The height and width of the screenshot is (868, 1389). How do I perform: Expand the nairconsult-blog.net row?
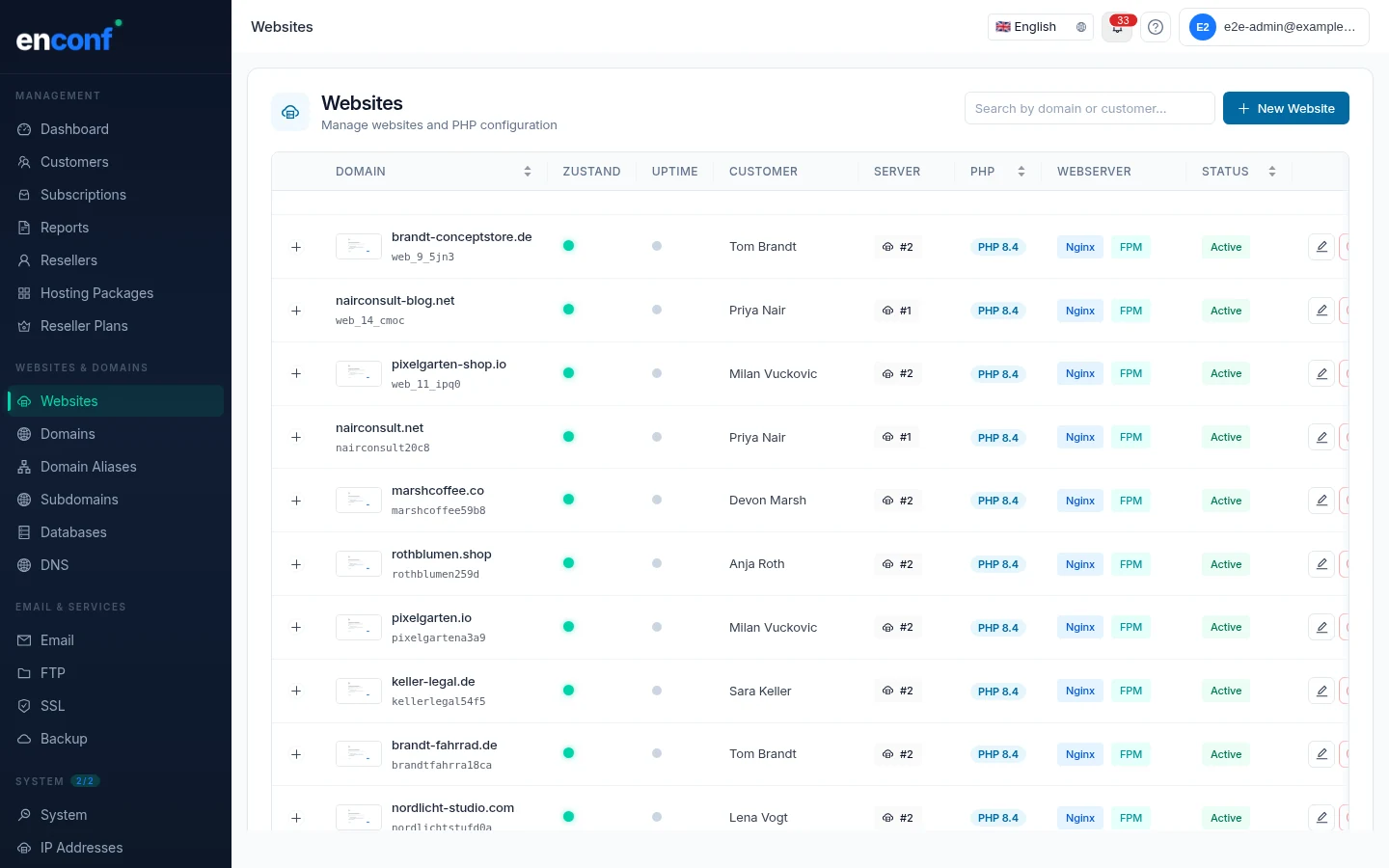[x=296, y=311]
